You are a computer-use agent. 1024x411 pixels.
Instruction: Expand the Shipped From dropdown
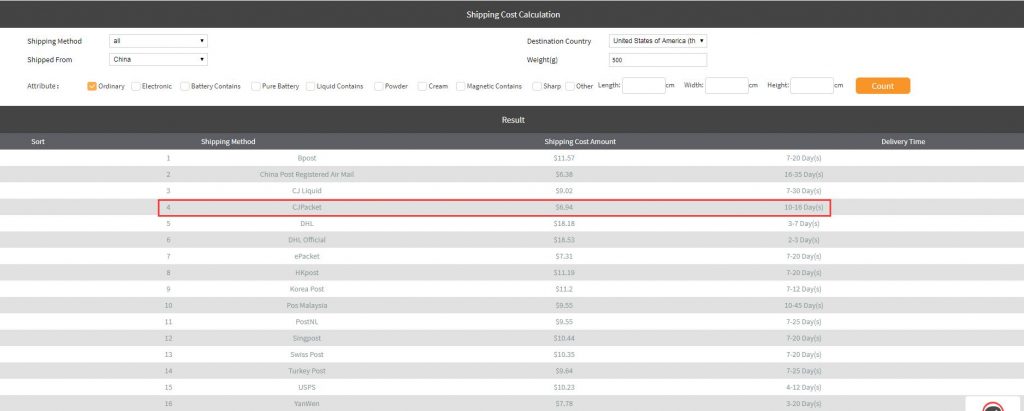(158, 59)
